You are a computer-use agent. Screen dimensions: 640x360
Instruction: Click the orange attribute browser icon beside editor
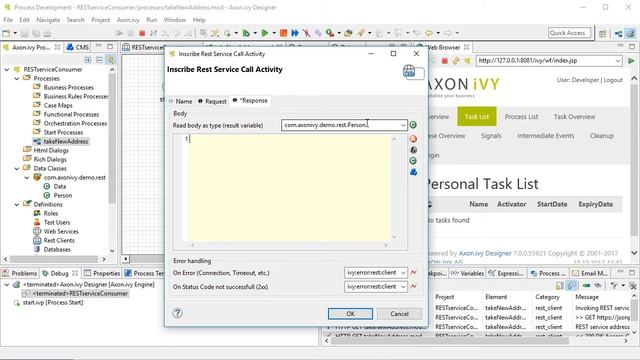tap(413, 139)
